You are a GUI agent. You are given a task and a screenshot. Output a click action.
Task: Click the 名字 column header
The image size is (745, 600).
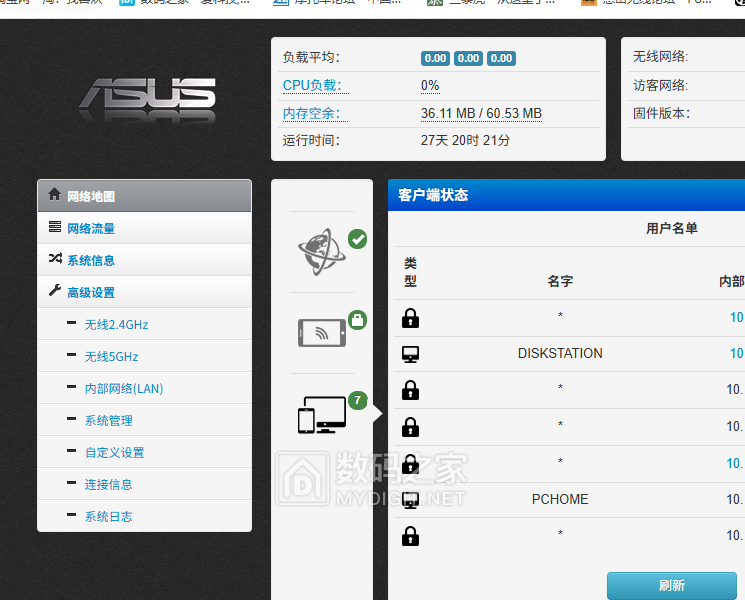coord(560,281)
